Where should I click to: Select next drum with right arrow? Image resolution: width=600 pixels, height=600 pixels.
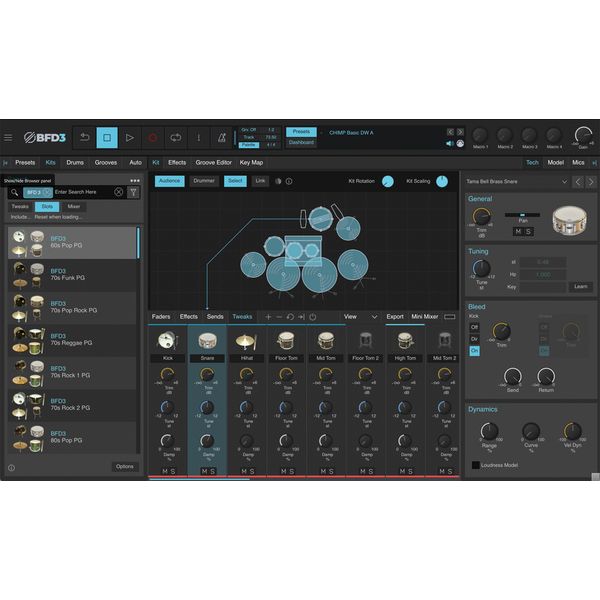click(591, 182)
